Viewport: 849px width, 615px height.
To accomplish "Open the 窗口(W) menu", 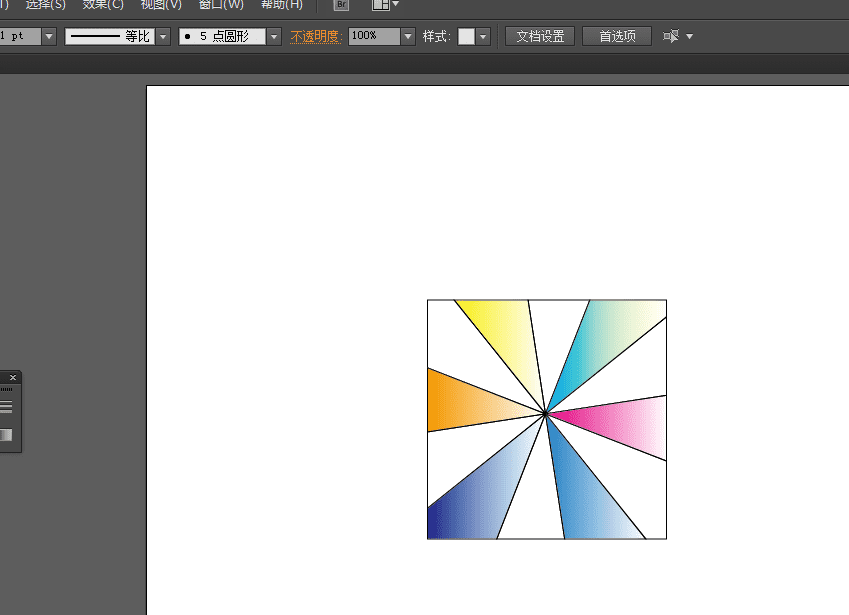I will [221, 5].
